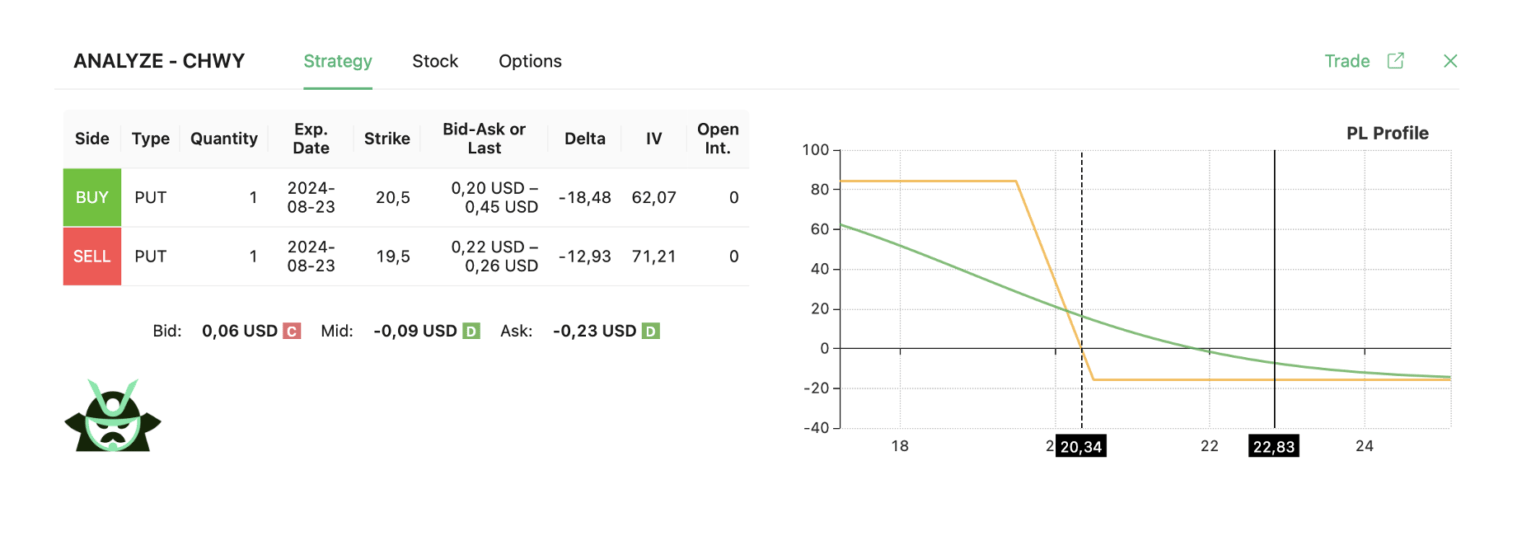Click the 22,83 price marker label
Image resolution: width=1536 pixels, height=546 pixels.
1274,447
